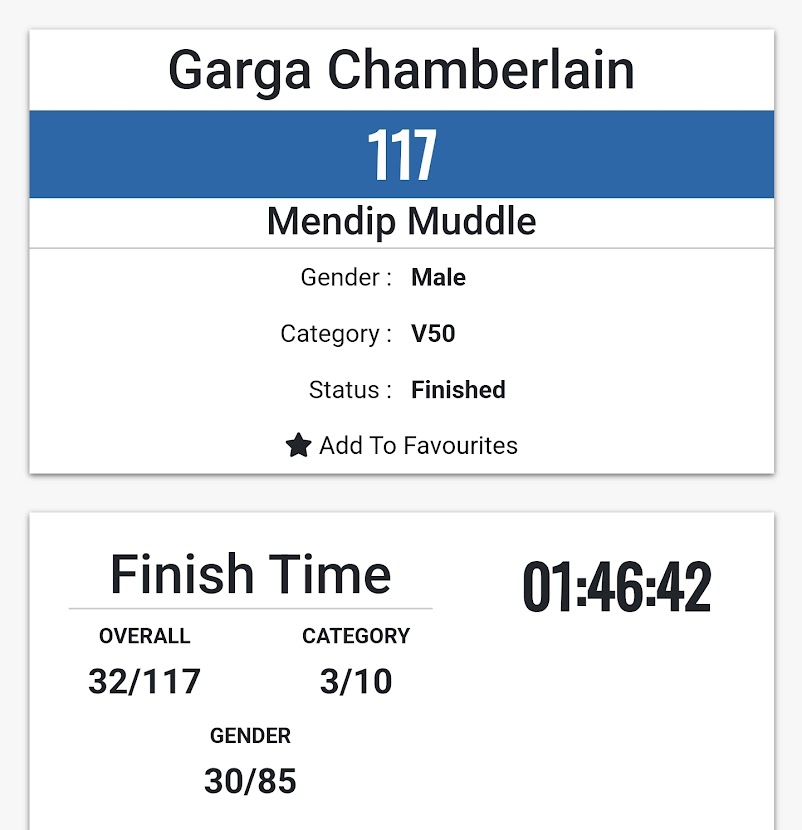Click the Gender field label
The width and height of the screenshot is (802, 830).
click(x=346, y=277)
